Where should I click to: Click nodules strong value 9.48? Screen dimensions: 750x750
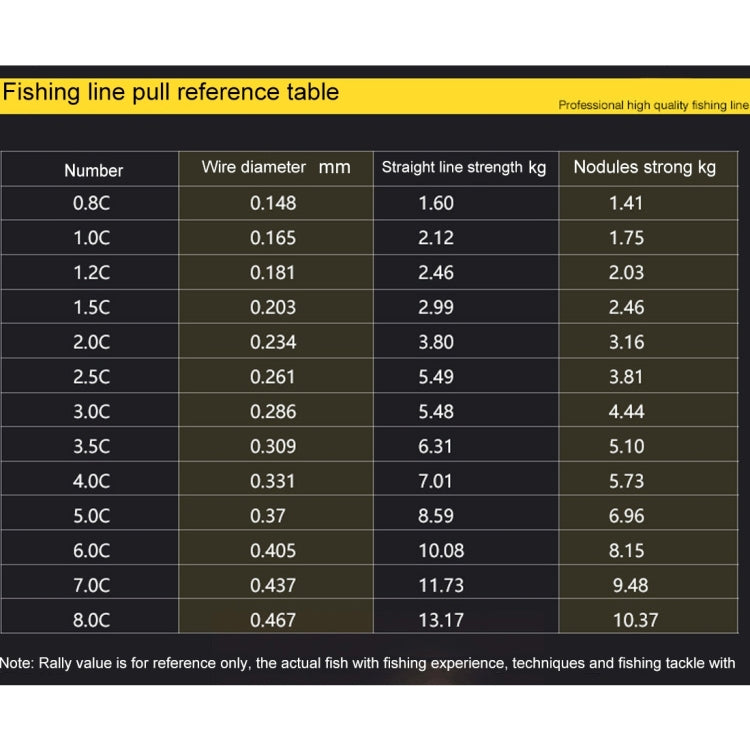point(630,585)
